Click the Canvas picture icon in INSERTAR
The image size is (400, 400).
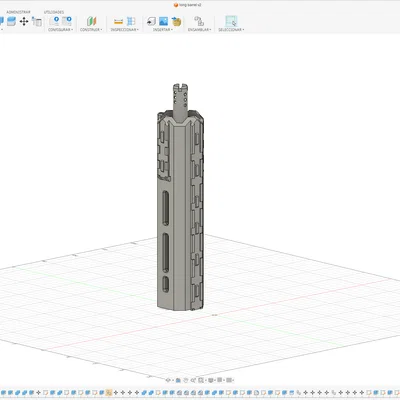coord(163,21)
